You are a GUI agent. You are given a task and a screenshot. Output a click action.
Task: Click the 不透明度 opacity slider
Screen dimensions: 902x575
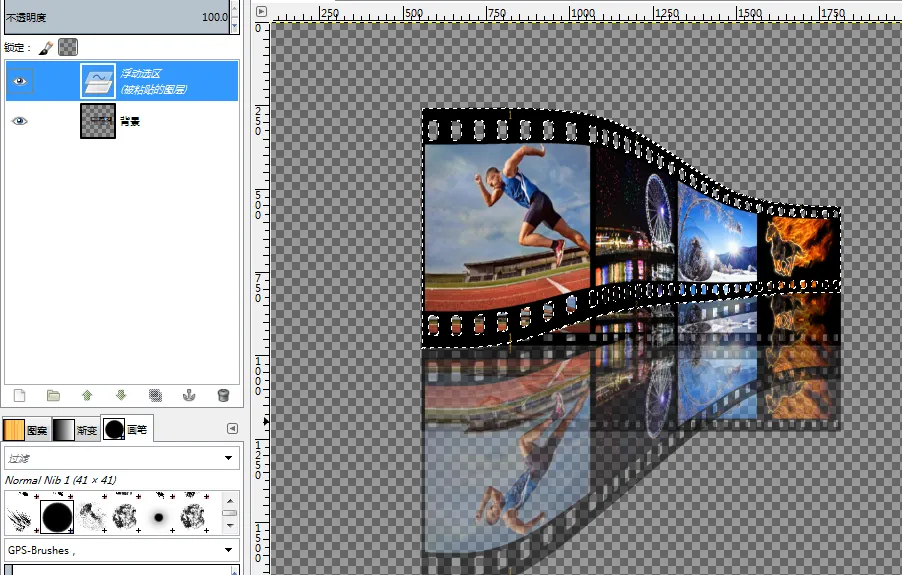(117, 17)
